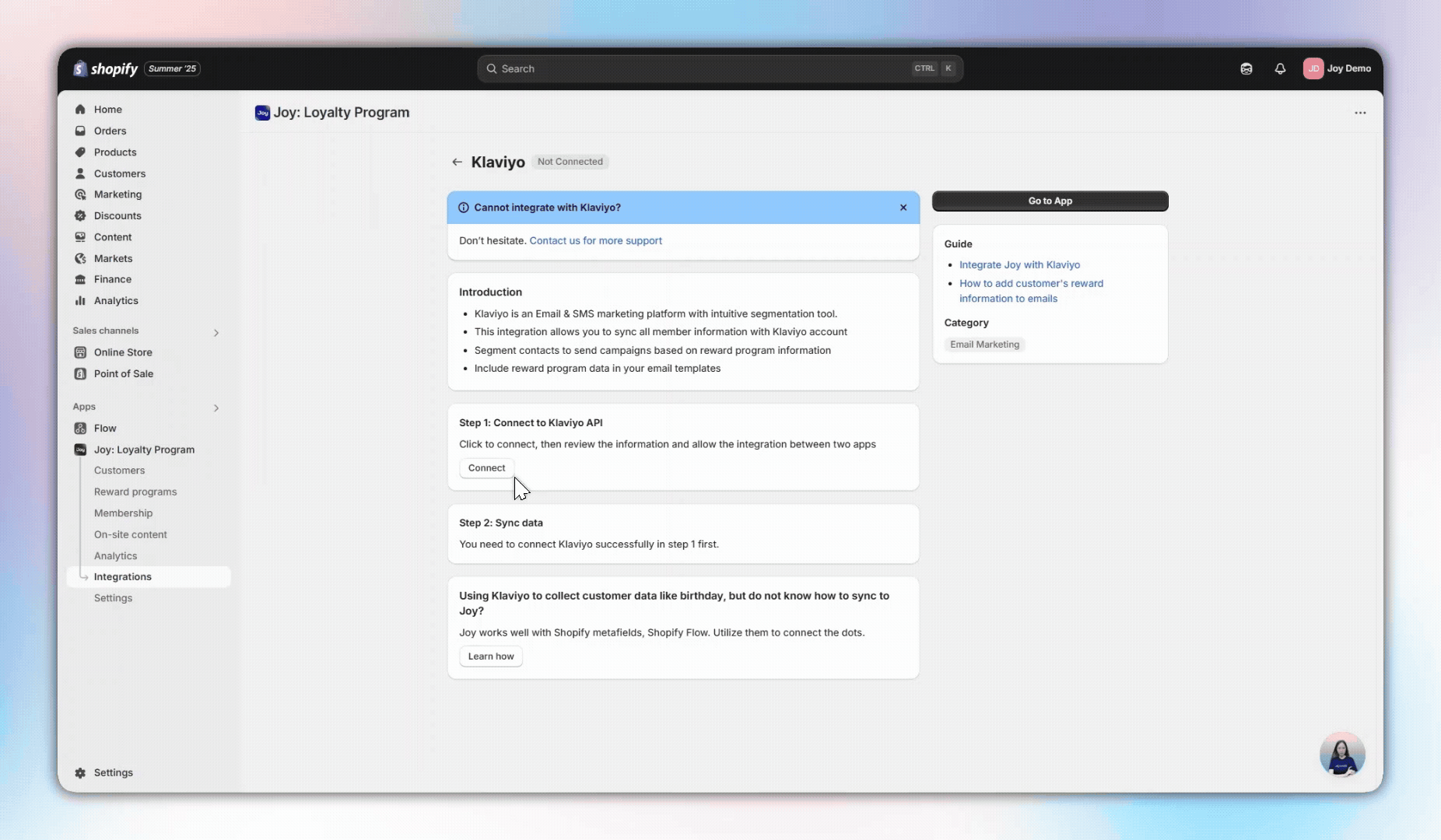Open the support chat avatar bubble
Image resolution: width=1441 pixels, height=840 pixels.
click(x=1342, y=754)
